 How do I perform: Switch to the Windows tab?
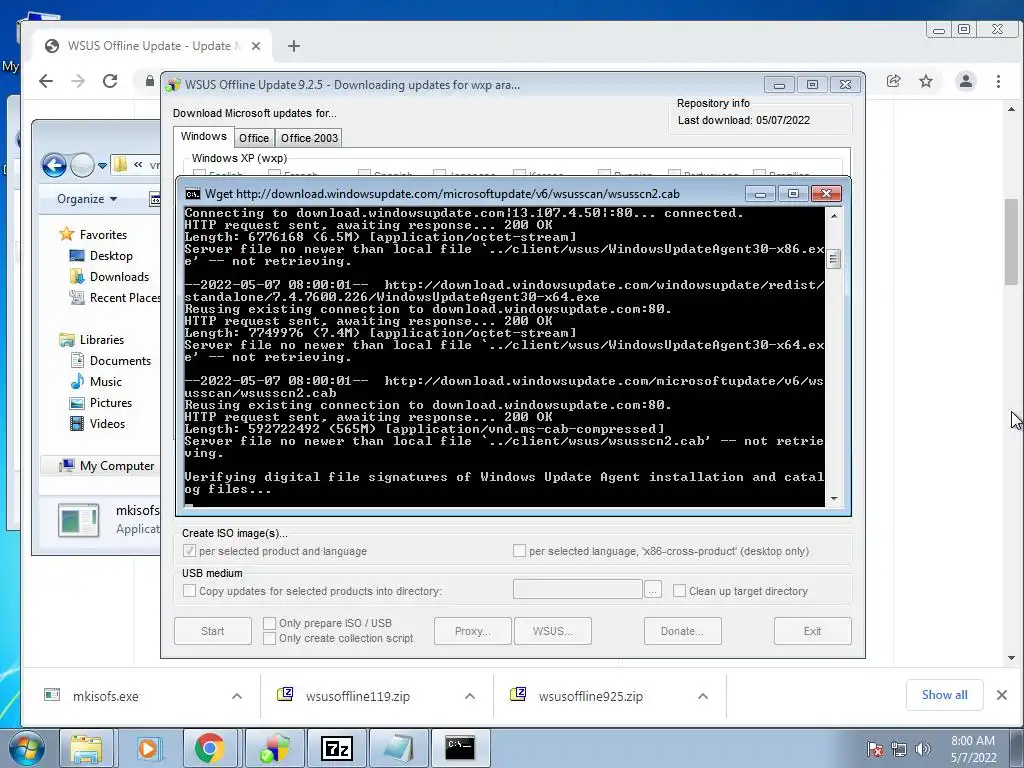click(204, 136)
